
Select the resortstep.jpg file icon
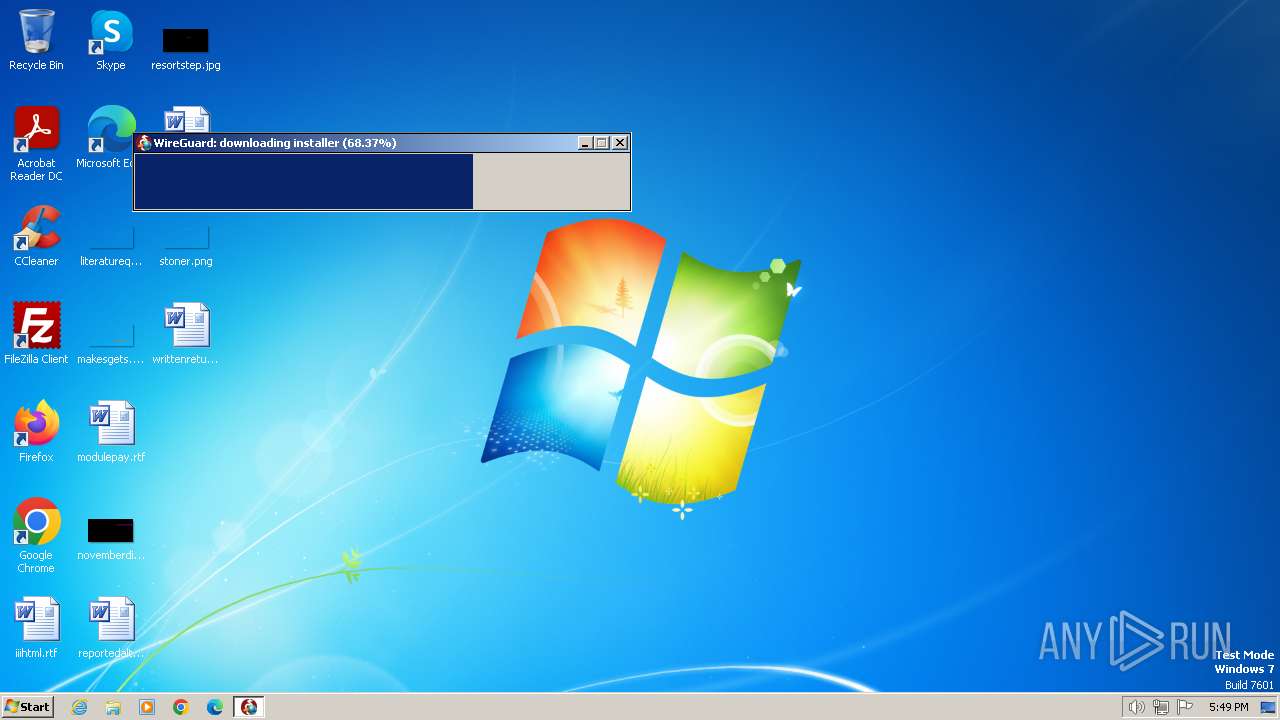pos(186,48)
